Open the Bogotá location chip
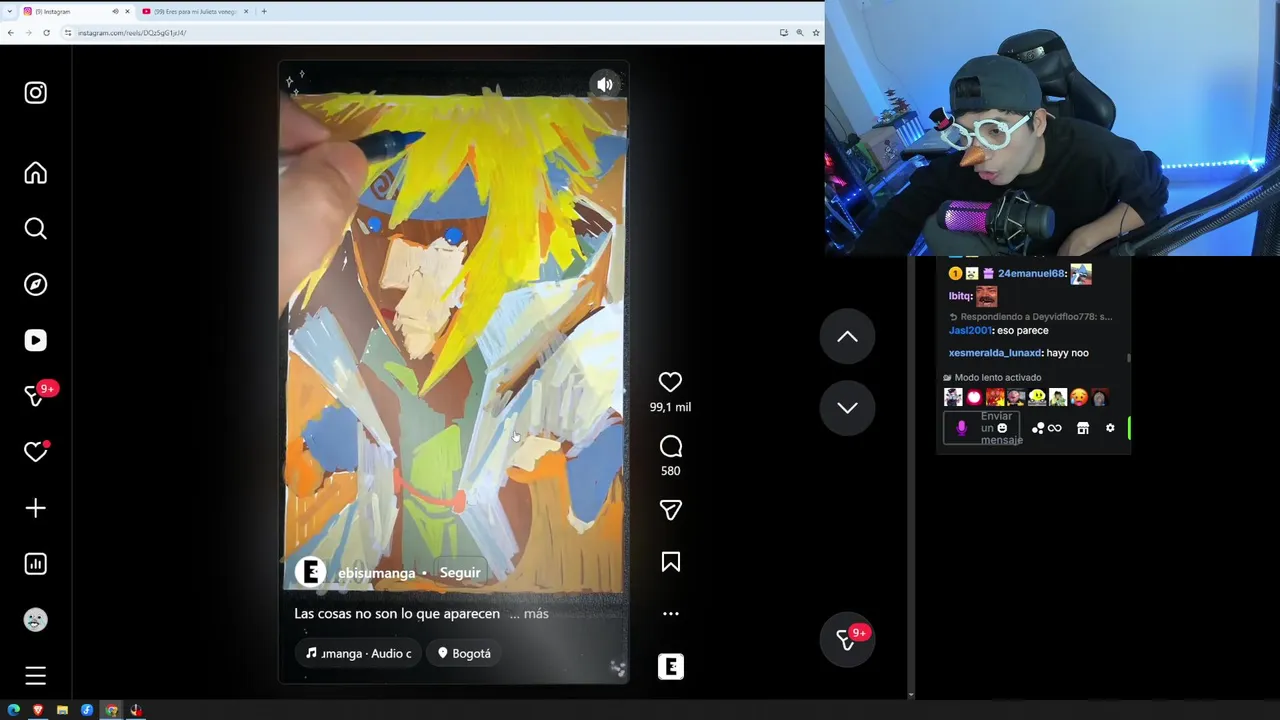Image resolution: width=1280 pixels, height=720 pixels. click(x=464, y=653)
